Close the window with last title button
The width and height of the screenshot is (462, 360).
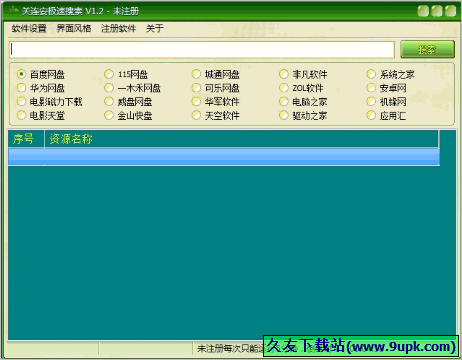point(450,11)
